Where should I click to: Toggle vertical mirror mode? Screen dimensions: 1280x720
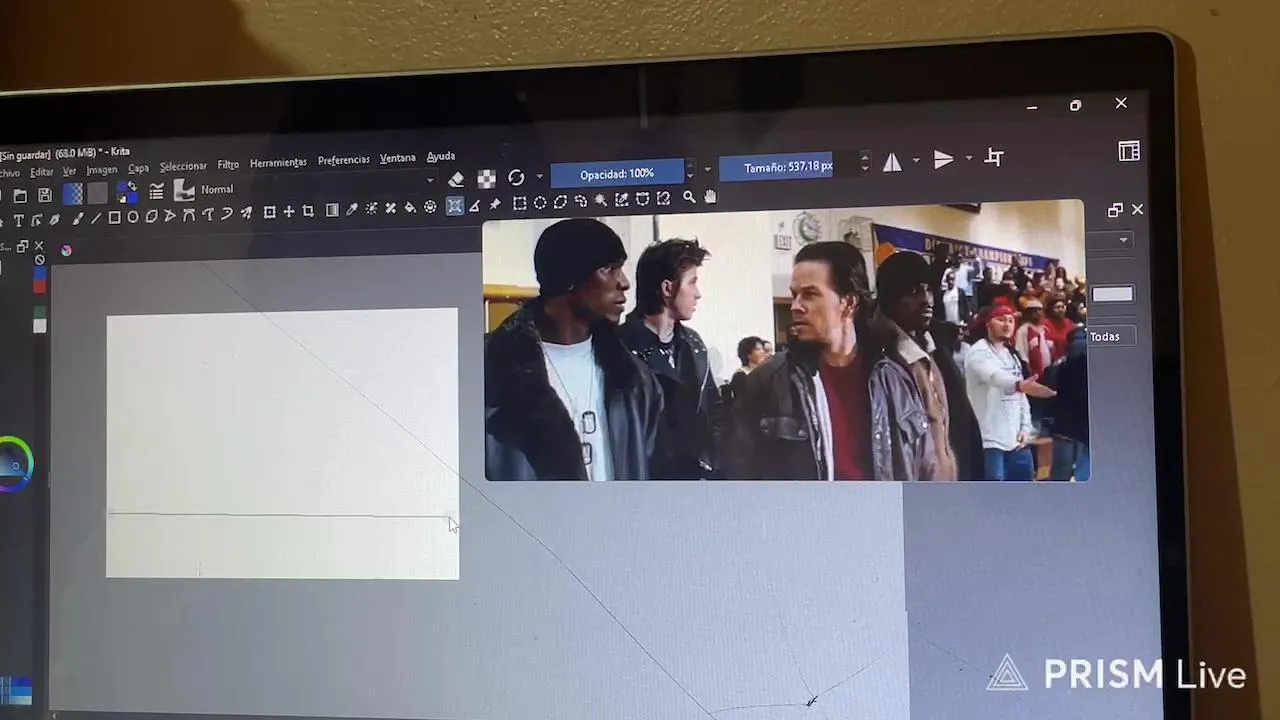tap(943, 159)
